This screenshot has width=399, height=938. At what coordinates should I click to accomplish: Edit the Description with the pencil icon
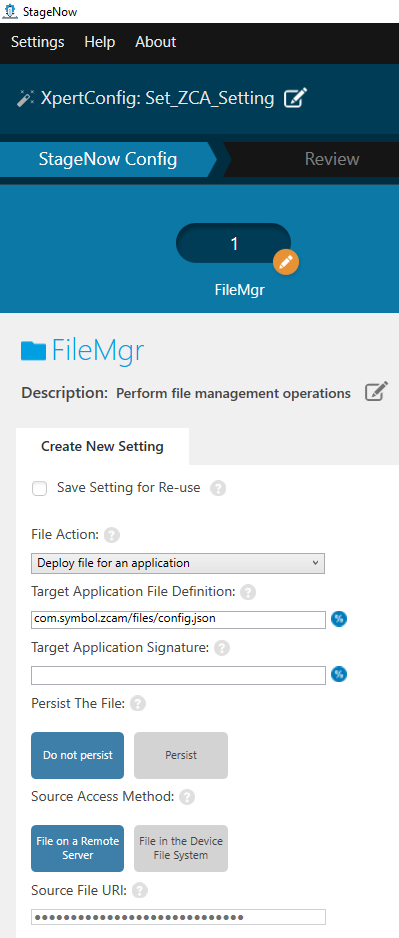tap(376, 392)
